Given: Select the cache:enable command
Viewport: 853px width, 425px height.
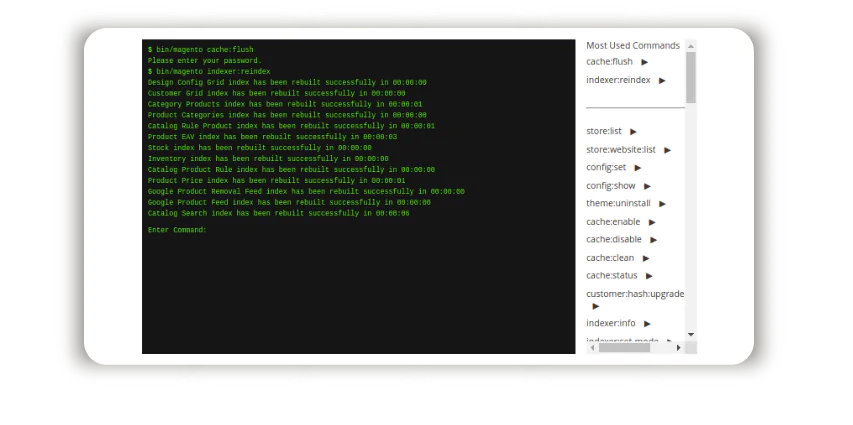Looking at the screenshot, I should coord(613,222).
